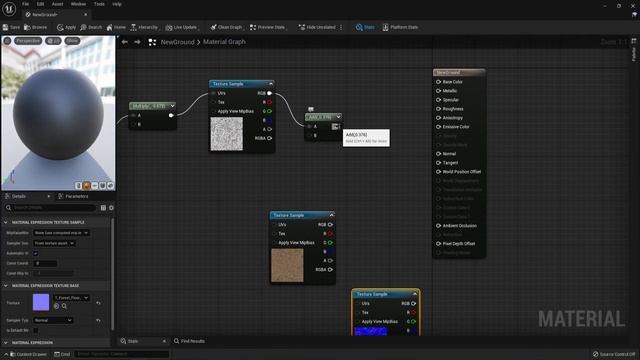The height and width of the screenshot is (360, 640).
Task: Collapse Material Expression Texture Base section
Action: click(6, 286)
